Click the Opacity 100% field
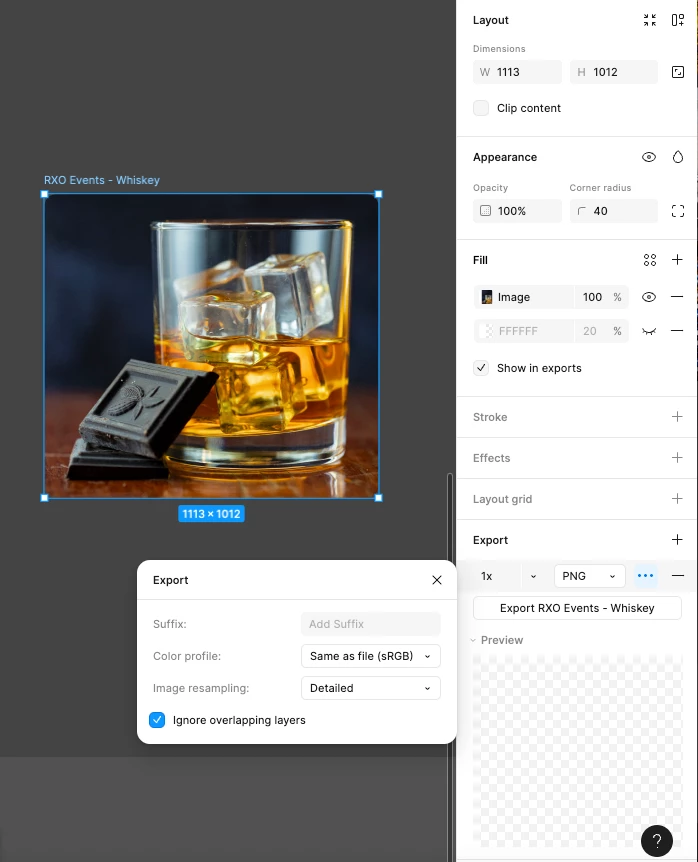Viewport: 698px width, 862px height. coord(517,211)
